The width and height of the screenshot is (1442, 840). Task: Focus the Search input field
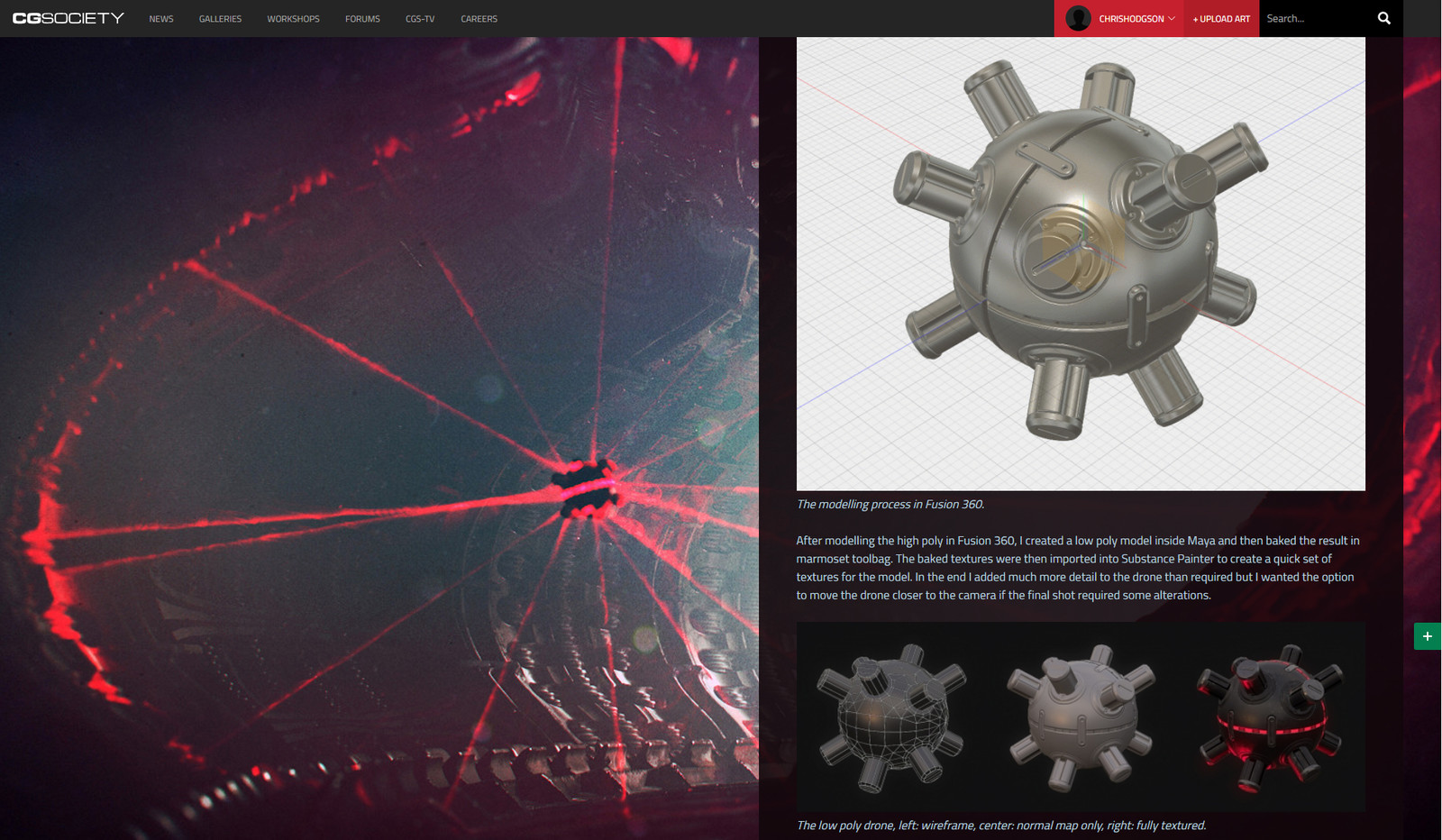click(1316, 18)
